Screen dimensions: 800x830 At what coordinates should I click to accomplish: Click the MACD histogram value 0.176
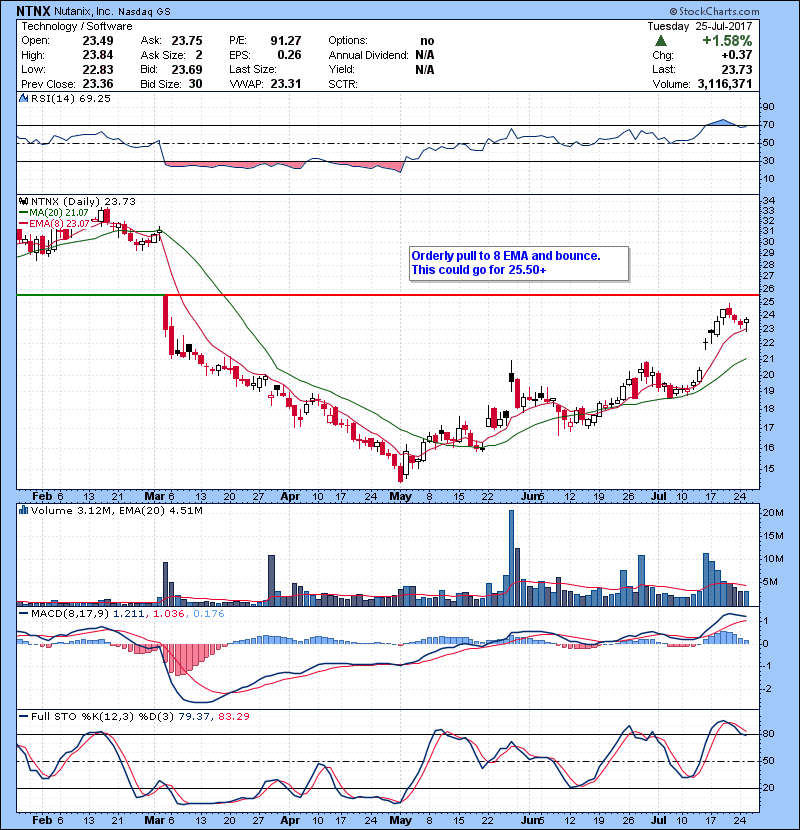click(209, 614)
